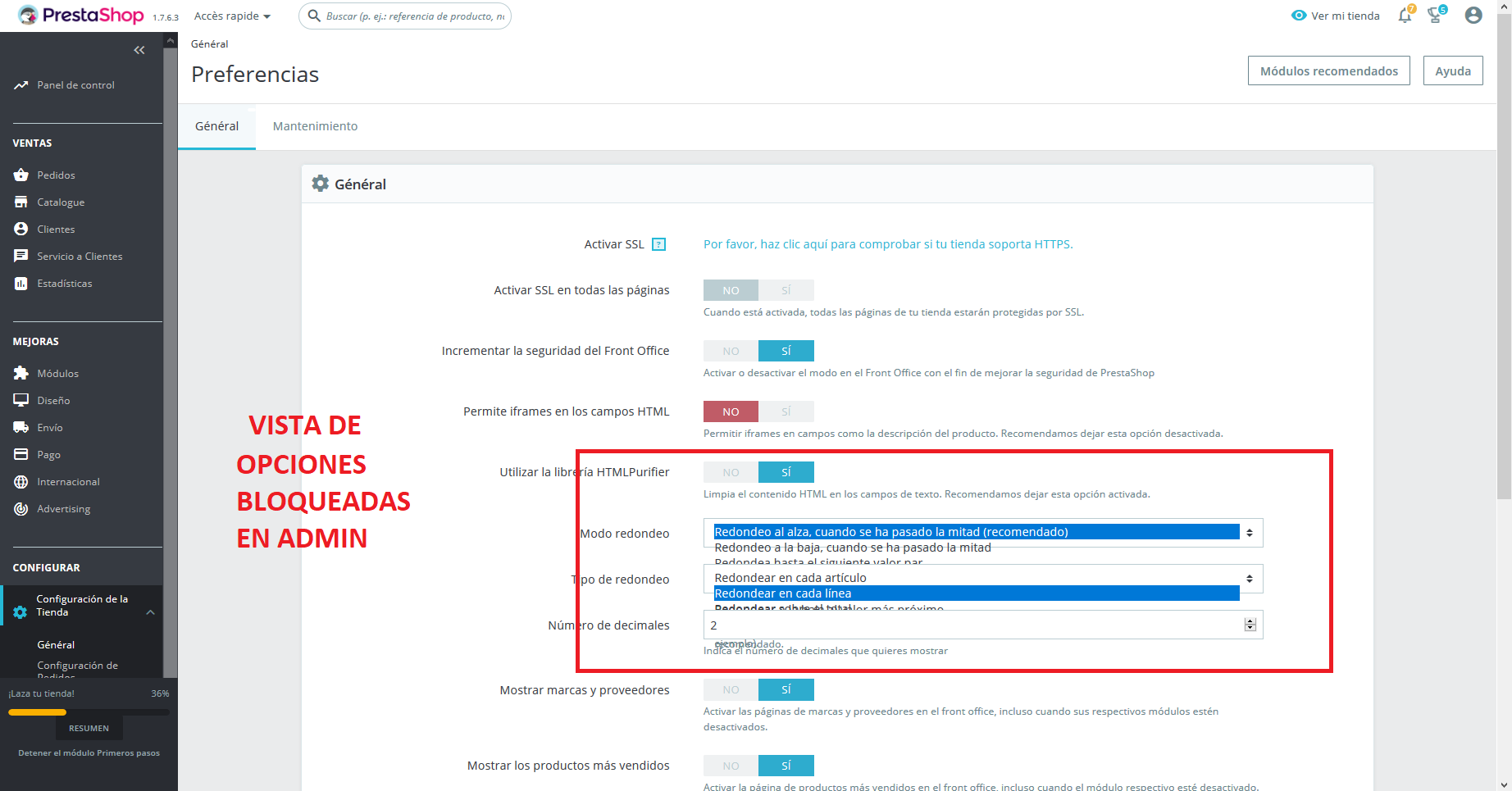Open the Tipo de redondeo dropdown

pyautogui.click(x=983, y=579)
